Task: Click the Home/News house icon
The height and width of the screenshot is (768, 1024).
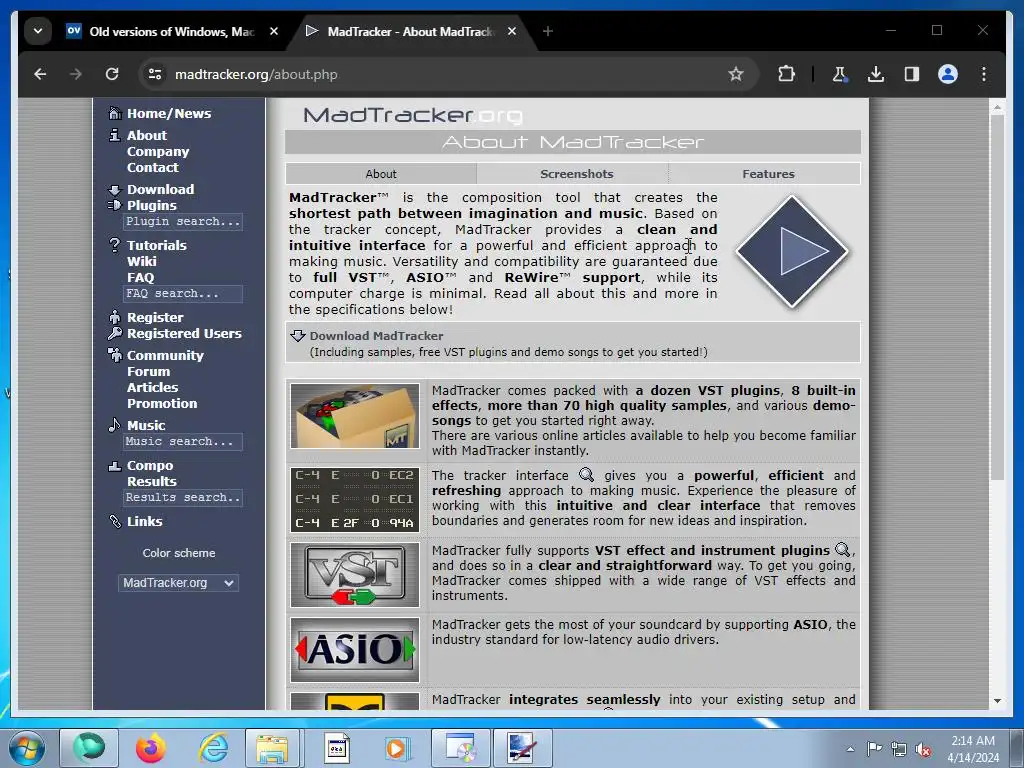Action: click(115, 113)
